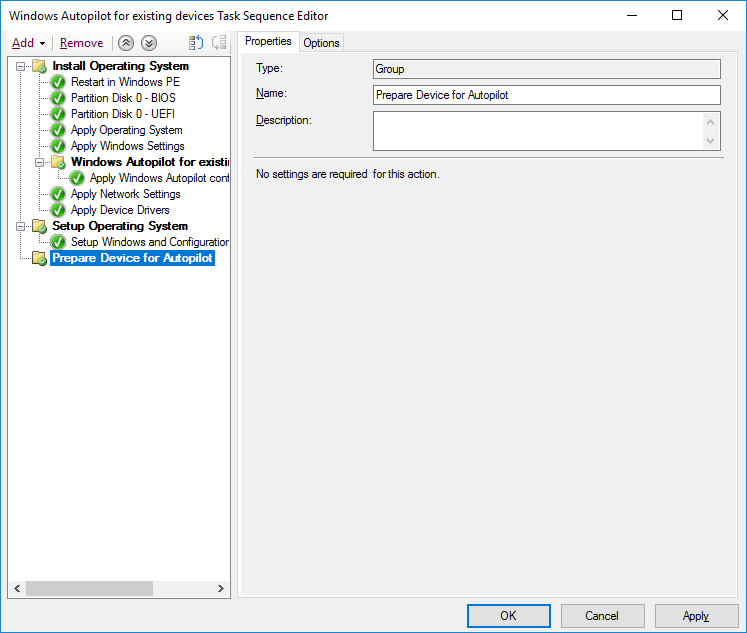Click the Description scroll down arrow
This screenshot has height=633, width=747.
click(x=711, y=141)
